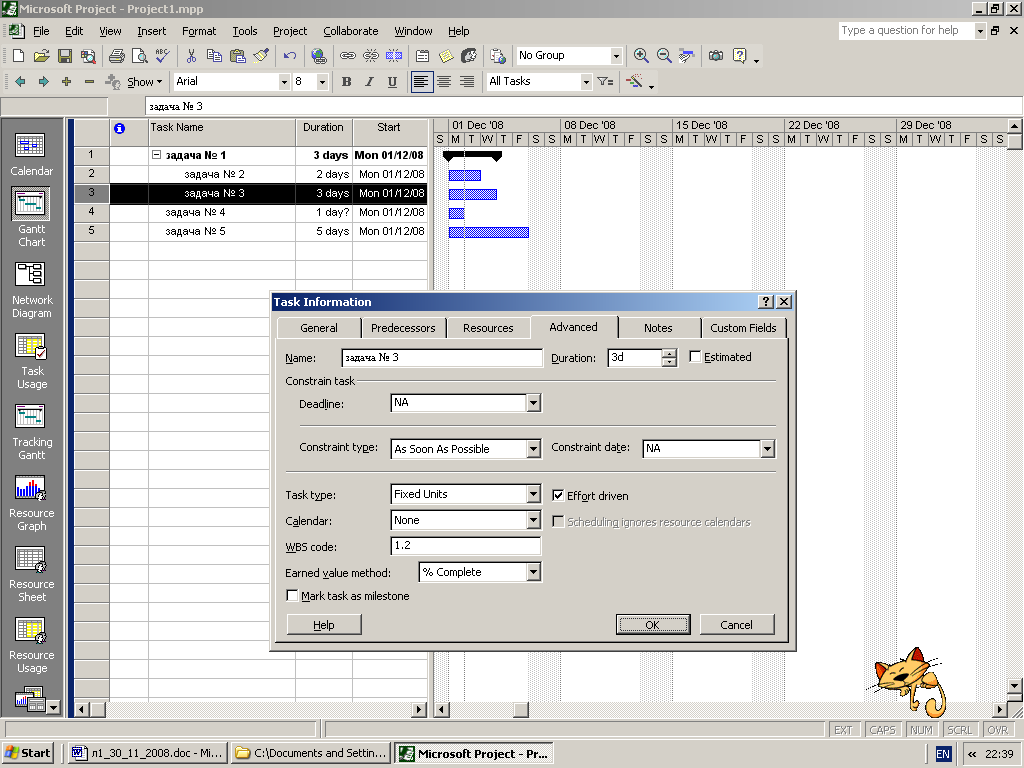Open the Constraint date dropdown
Viewport: 1024px width, 768px height.
pyautogui.click(x=767, y=449)
